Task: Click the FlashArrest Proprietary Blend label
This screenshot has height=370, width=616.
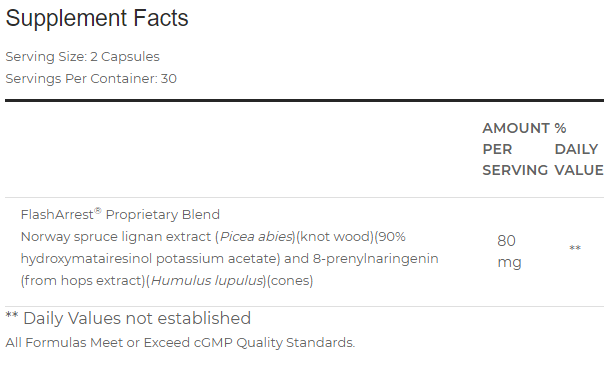Action: pyautogui.click(x=120, y=214)
